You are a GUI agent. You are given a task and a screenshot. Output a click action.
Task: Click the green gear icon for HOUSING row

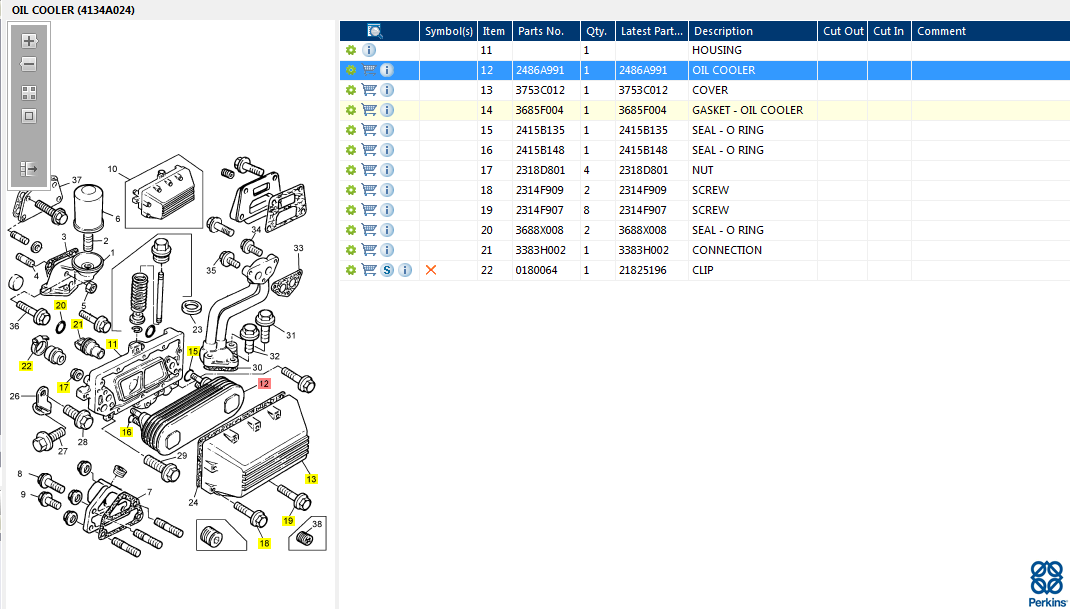coord(351,50)
